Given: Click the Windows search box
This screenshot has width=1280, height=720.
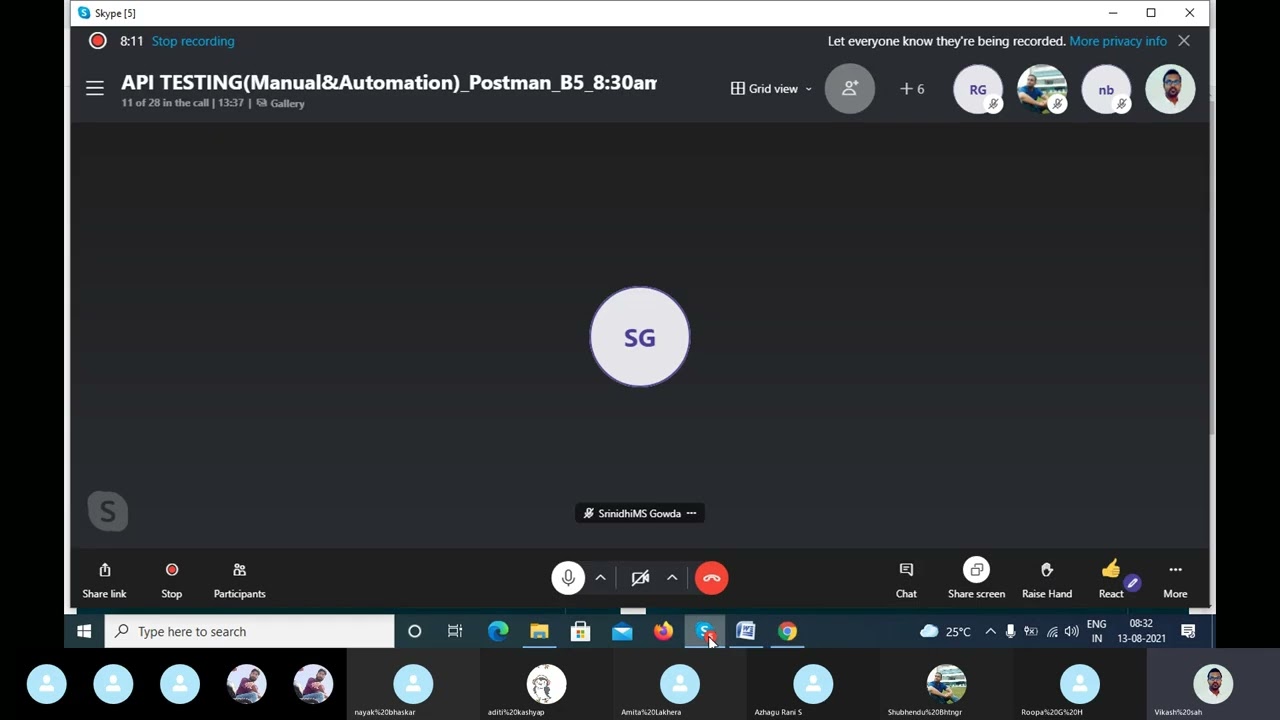Looking at the screenshot, I should point(250,631).
